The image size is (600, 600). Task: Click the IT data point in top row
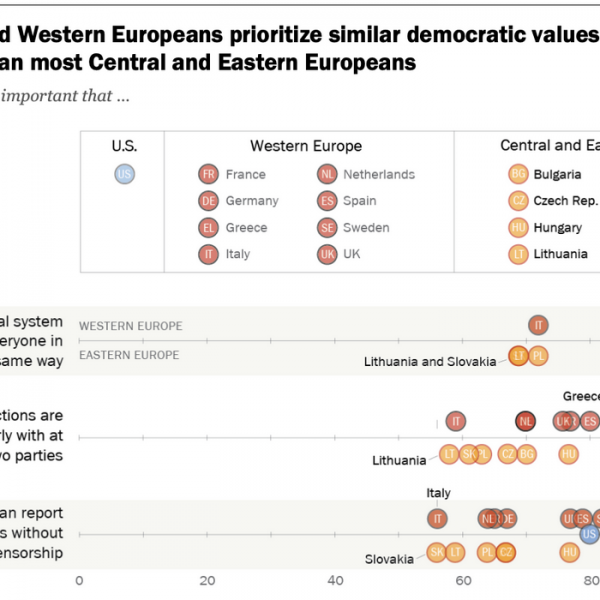point(539,324)
